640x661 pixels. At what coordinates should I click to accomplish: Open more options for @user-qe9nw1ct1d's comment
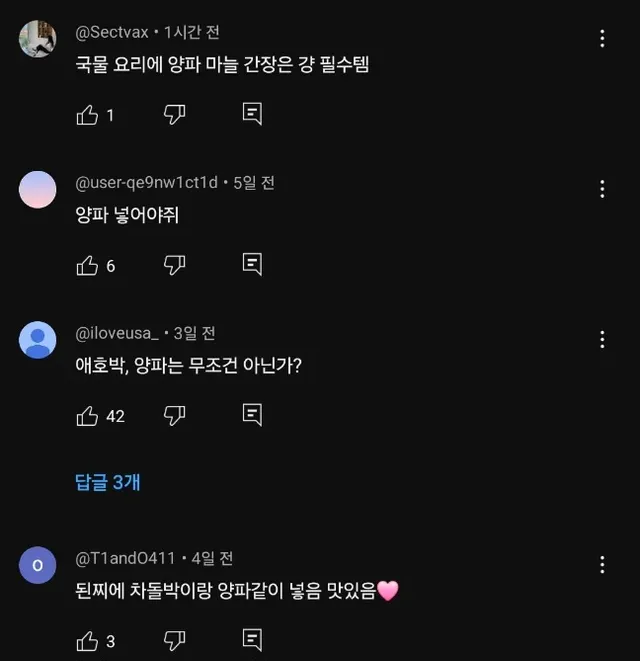[602, 189]
